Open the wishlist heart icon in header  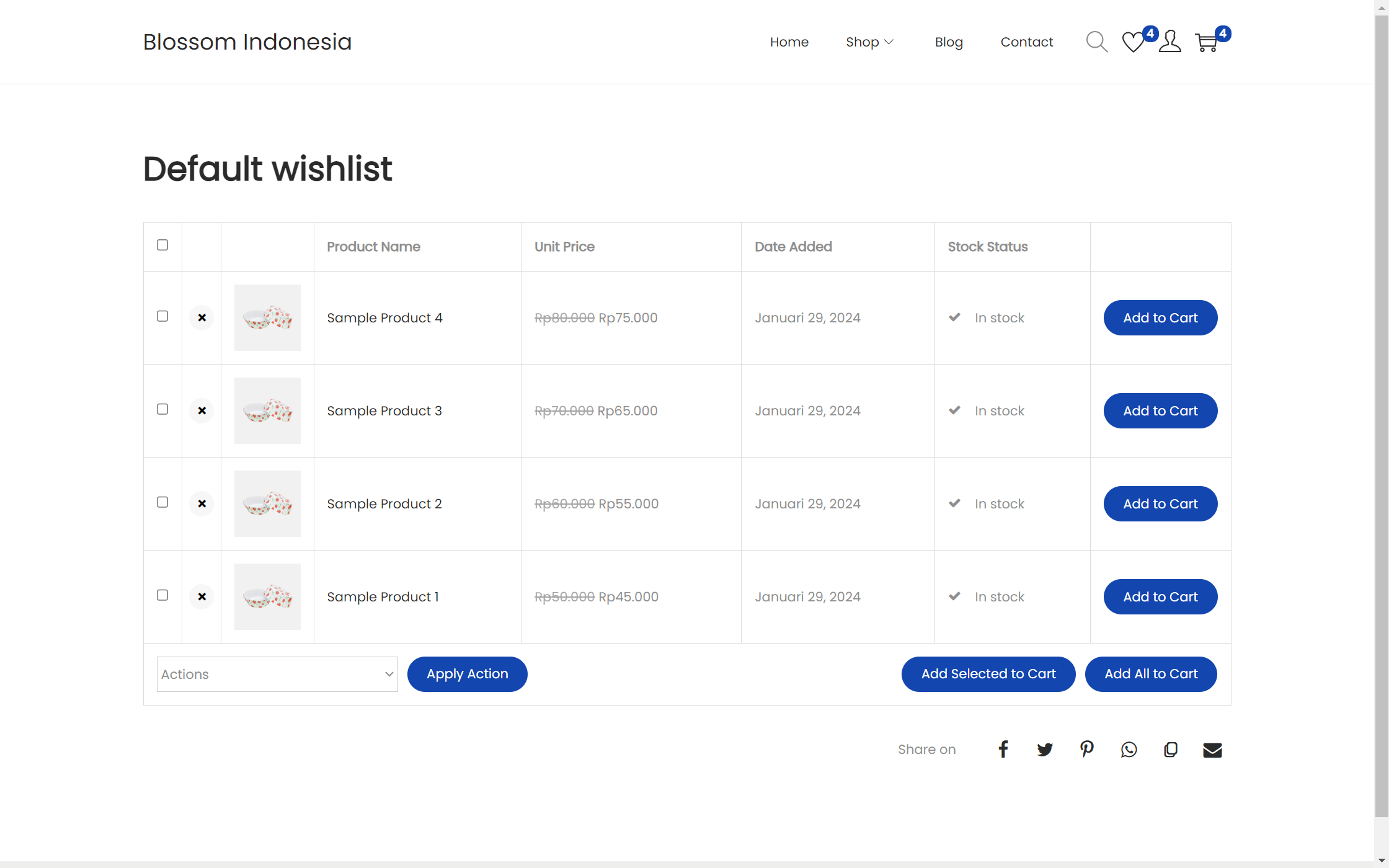pyautogui.click(x=1133, y=42)
